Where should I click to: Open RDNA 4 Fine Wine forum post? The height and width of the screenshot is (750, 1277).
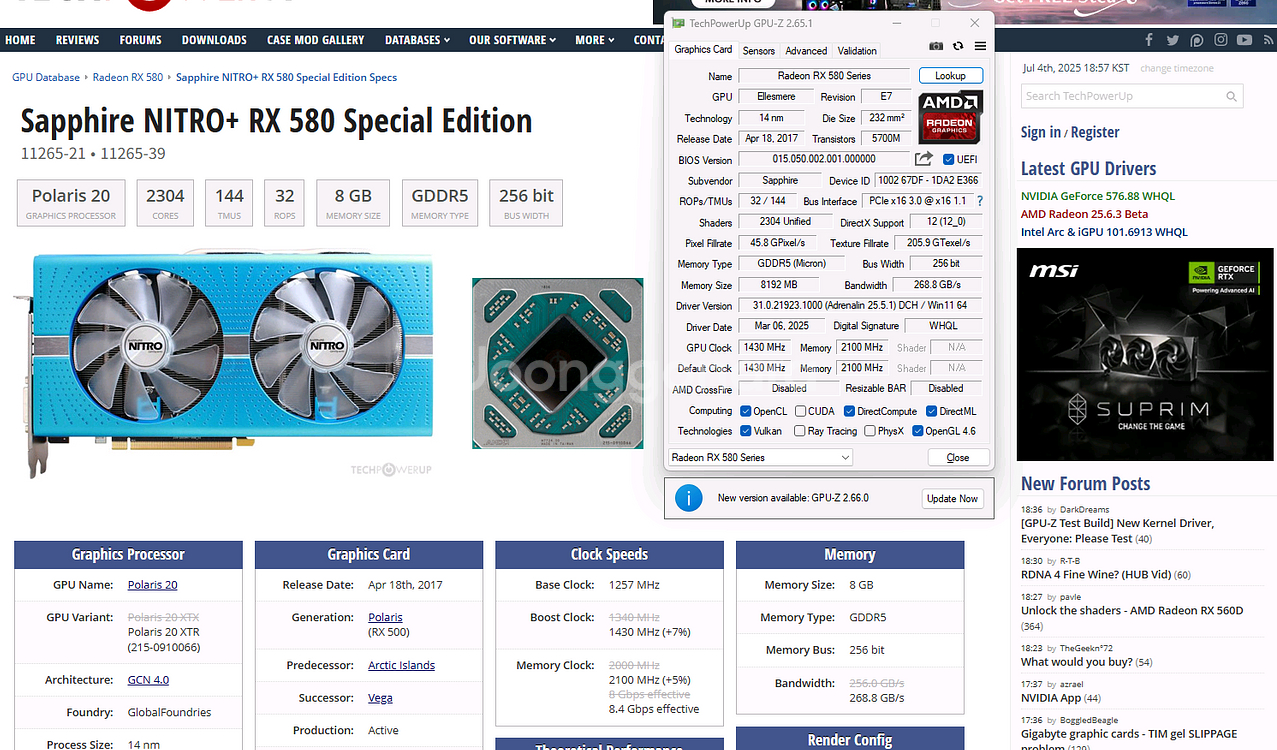click(x=1095, y=575)
